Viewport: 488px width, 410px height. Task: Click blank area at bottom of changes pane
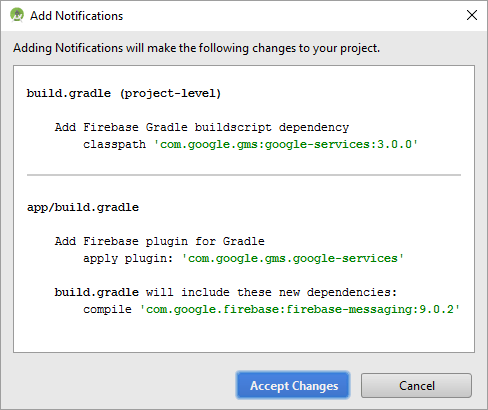tap(244, 335)
